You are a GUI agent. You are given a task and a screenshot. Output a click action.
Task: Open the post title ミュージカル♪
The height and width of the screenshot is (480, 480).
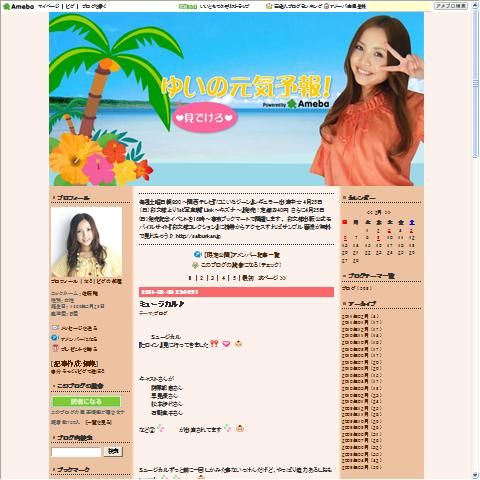coord(161,304)
